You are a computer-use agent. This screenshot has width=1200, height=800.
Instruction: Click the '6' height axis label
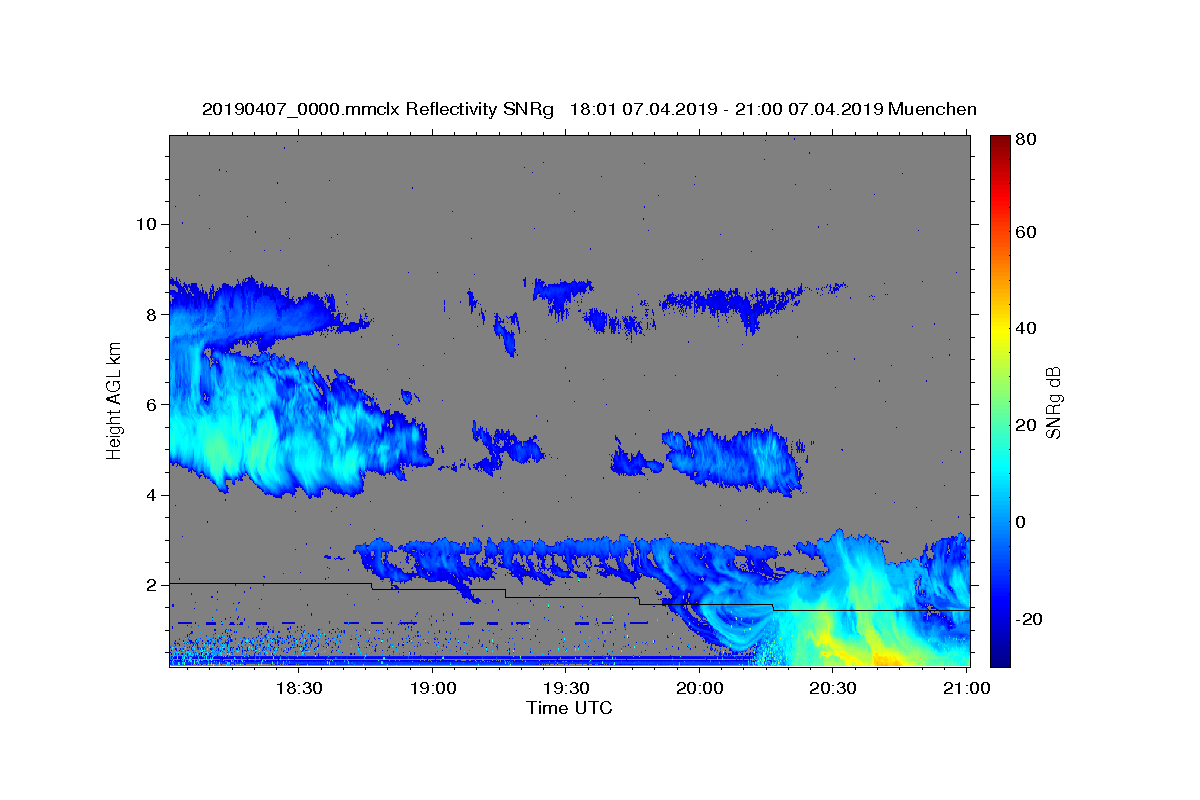[150, 405]
